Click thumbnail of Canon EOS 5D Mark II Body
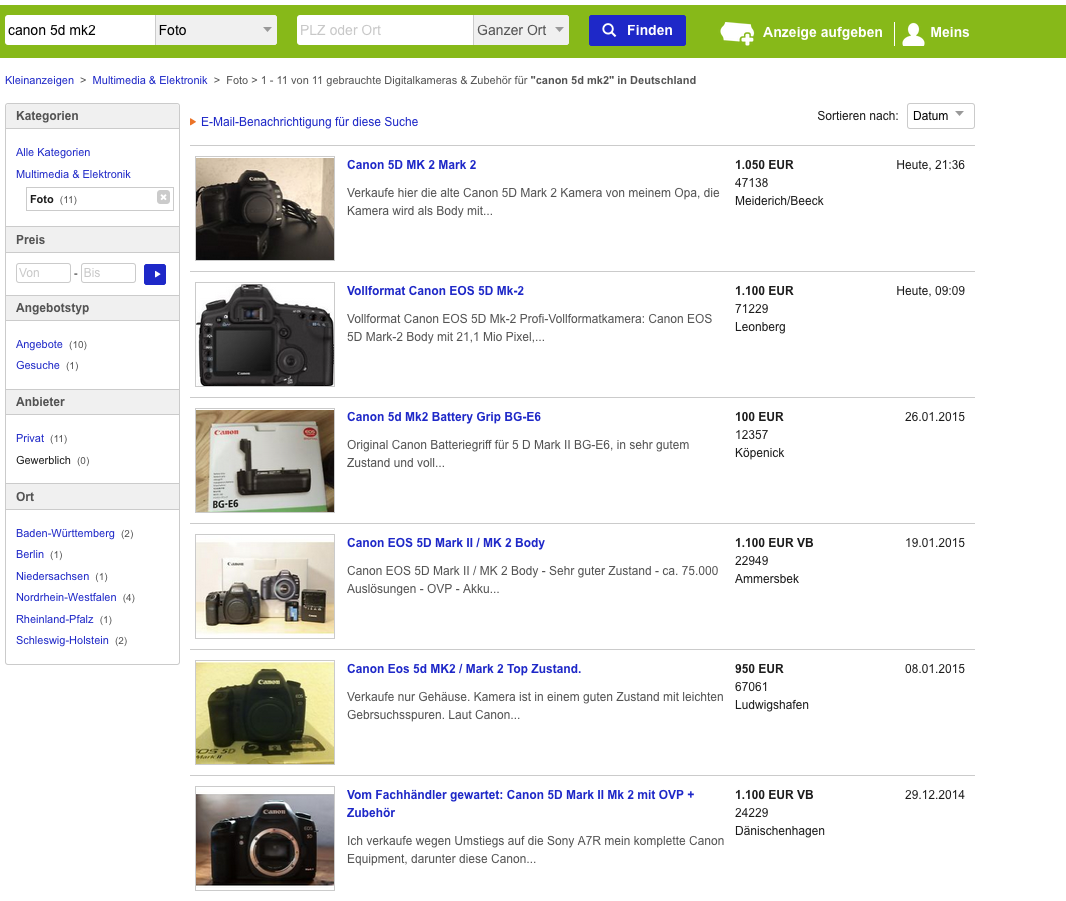The image size is (1066, 901). [x=264, y=586]
